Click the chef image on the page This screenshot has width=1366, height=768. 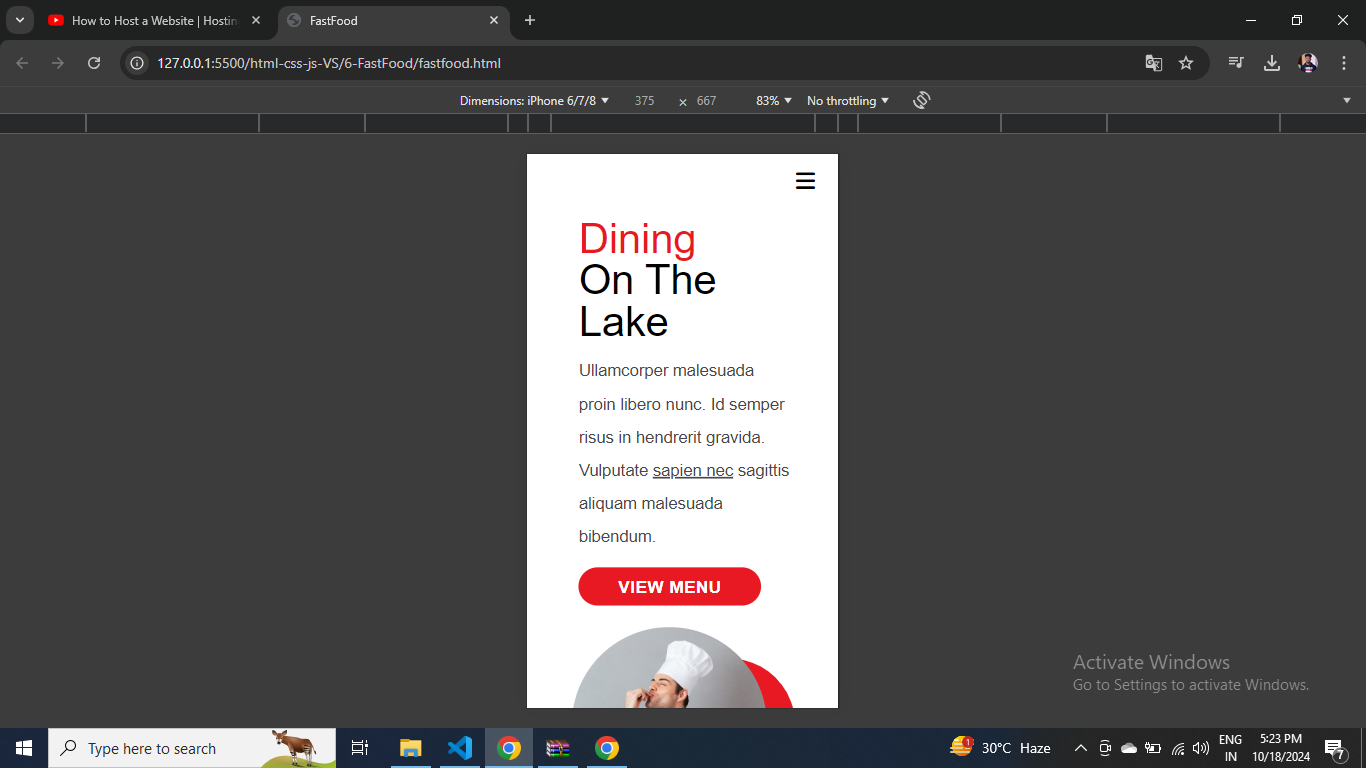[x=668, y=668]
